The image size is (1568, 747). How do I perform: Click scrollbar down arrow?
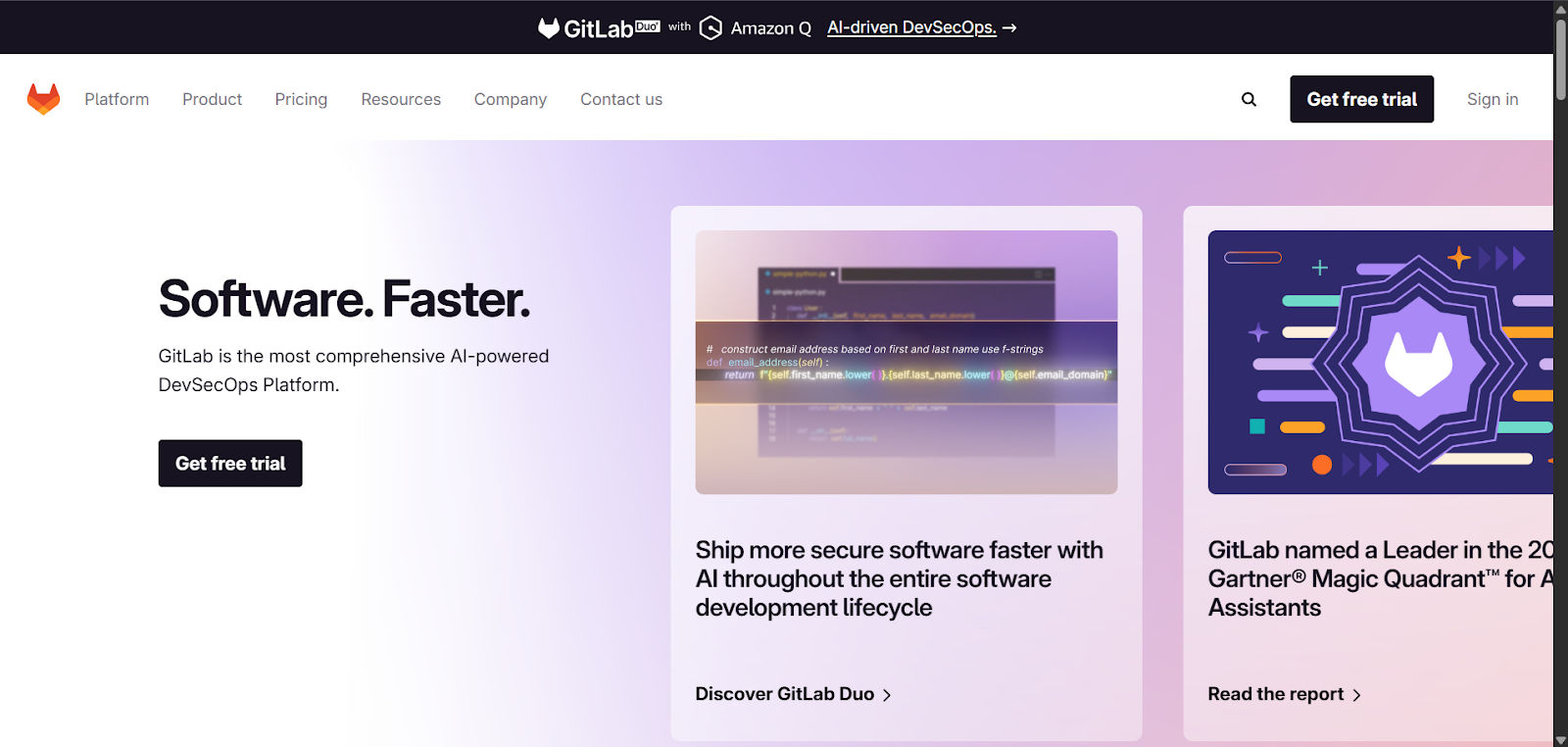pyautogui.click(x=1560, y=739)
